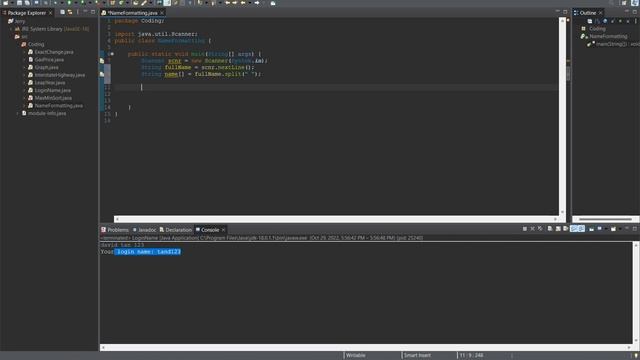Screen dimensions: 640x360
Task: Click the Console horizontal scrollbar
Action: (365, 347)
